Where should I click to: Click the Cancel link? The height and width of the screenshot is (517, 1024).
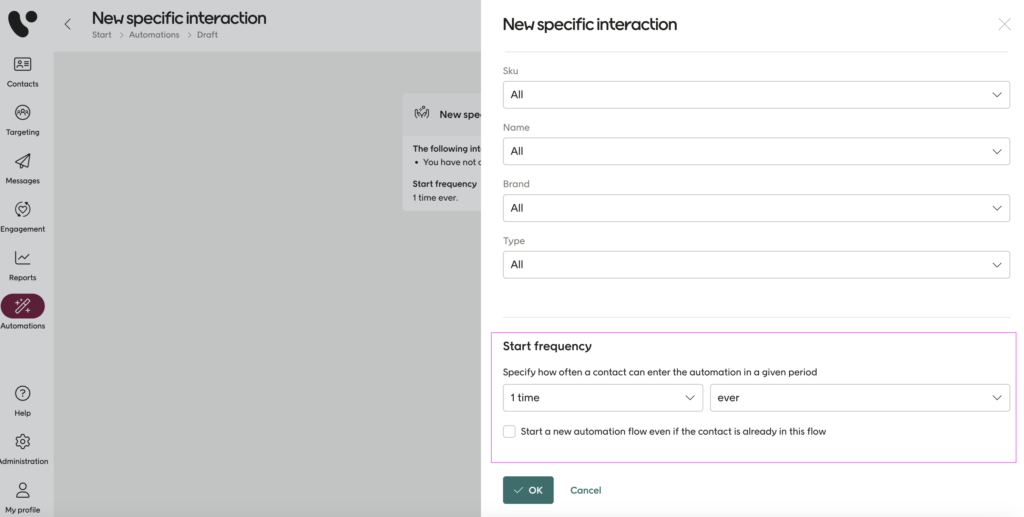tap(585, 490)
